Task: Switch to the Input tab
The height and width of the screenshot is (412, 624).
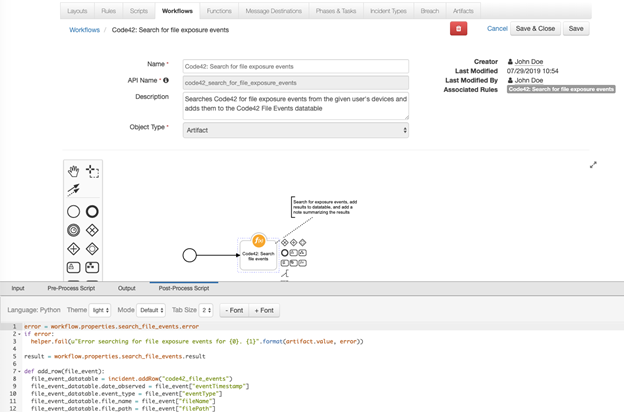Action: click(18, 288)
